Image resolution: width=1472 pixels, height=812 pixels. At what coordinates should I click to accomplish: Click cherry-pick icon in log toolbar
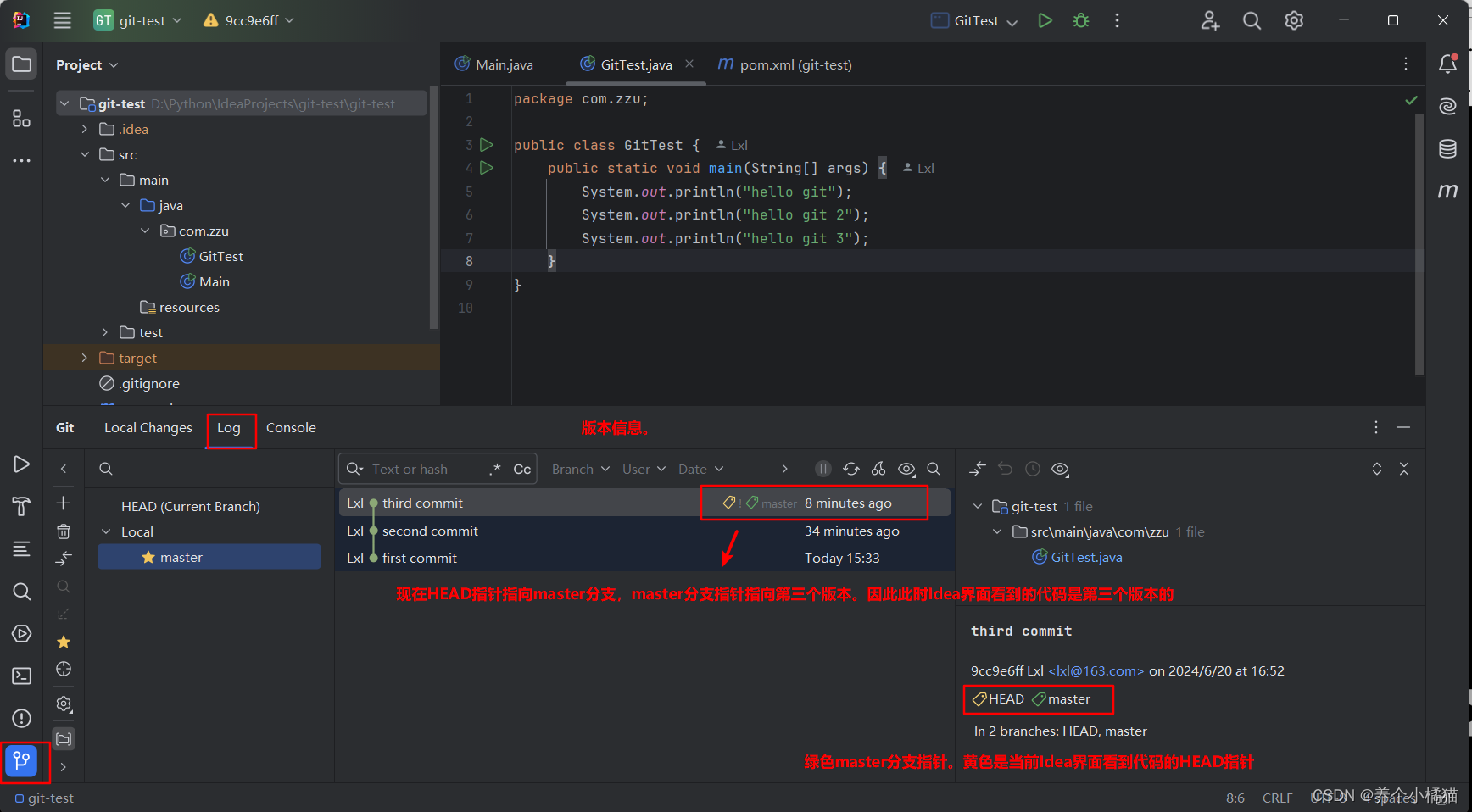[878, 469]
